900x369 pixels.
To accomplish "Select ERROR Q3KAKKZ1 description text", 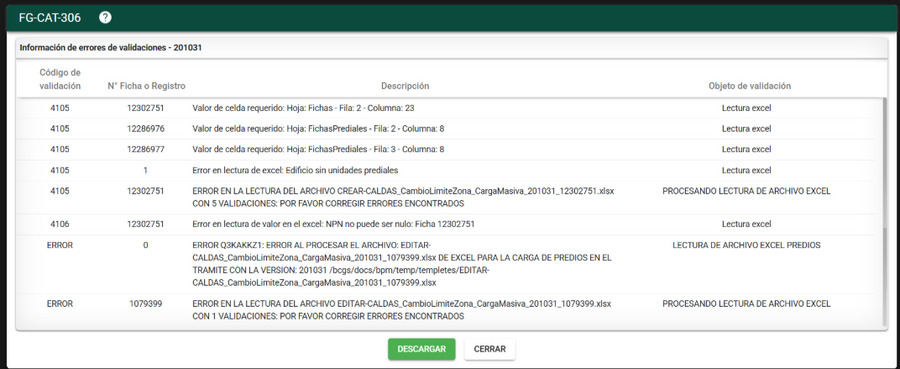I will pos(402,264).
